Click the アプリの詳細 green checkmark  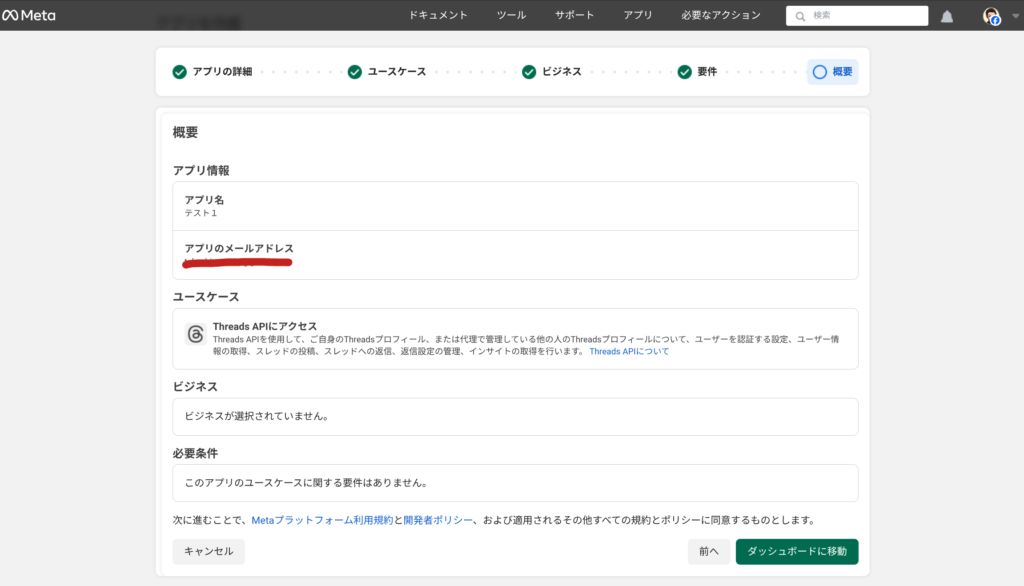(x=180, y=72)
